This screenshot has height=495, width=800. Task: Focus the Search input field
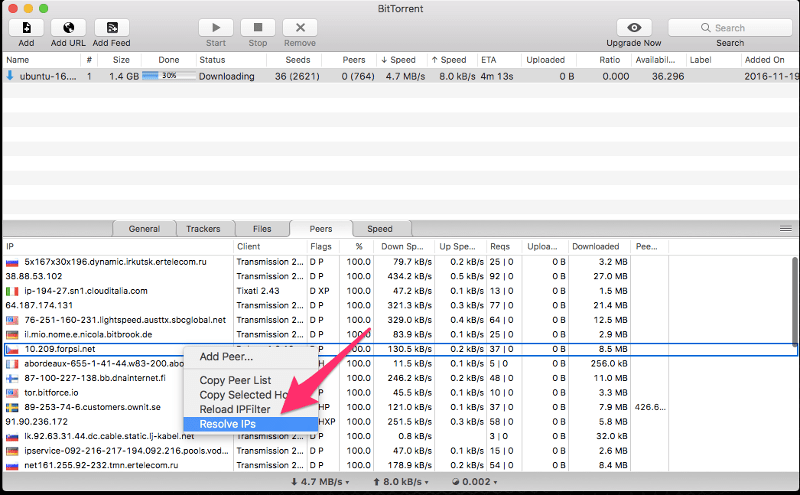[x=730, y=28]
